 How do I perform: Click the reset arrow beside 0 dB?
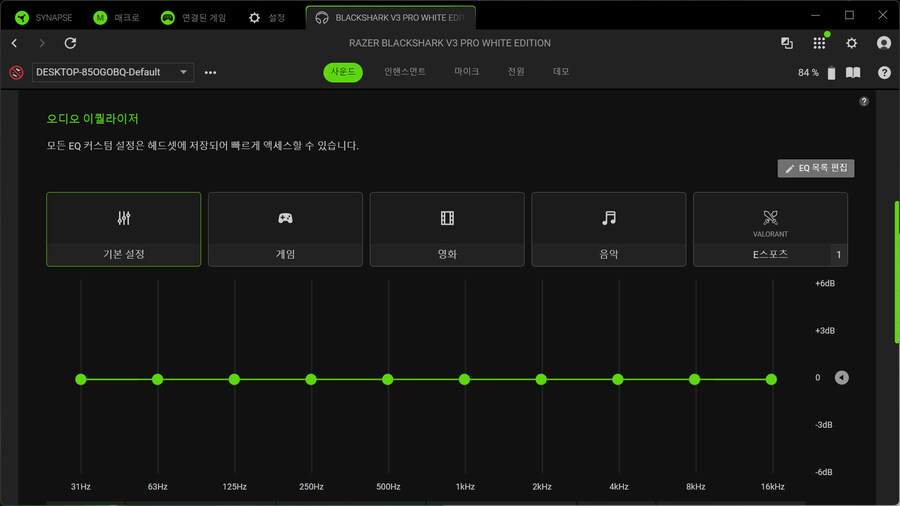(x=841, y=377)
